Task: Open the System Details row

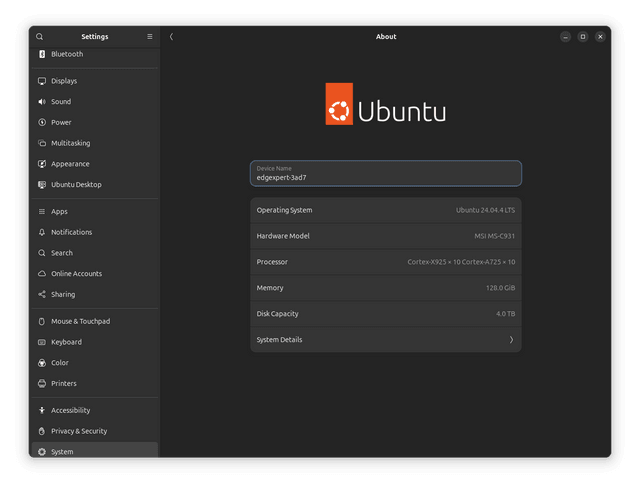Action: pos(386,340)
